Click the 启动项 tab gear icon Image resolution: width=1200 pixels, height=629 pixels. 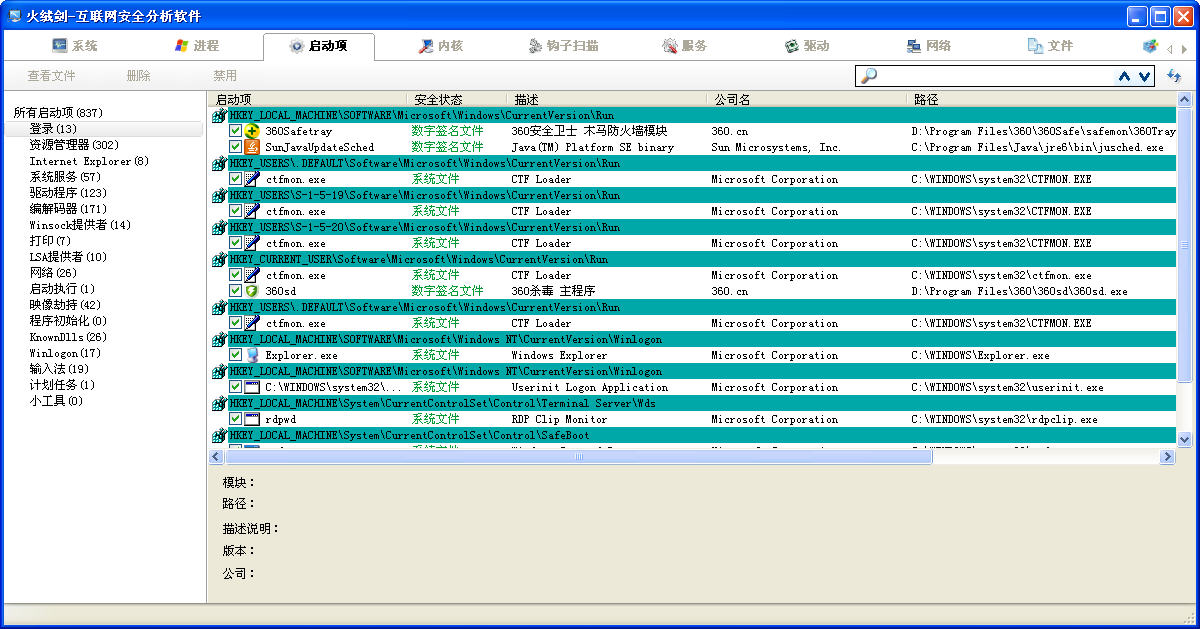296,46
